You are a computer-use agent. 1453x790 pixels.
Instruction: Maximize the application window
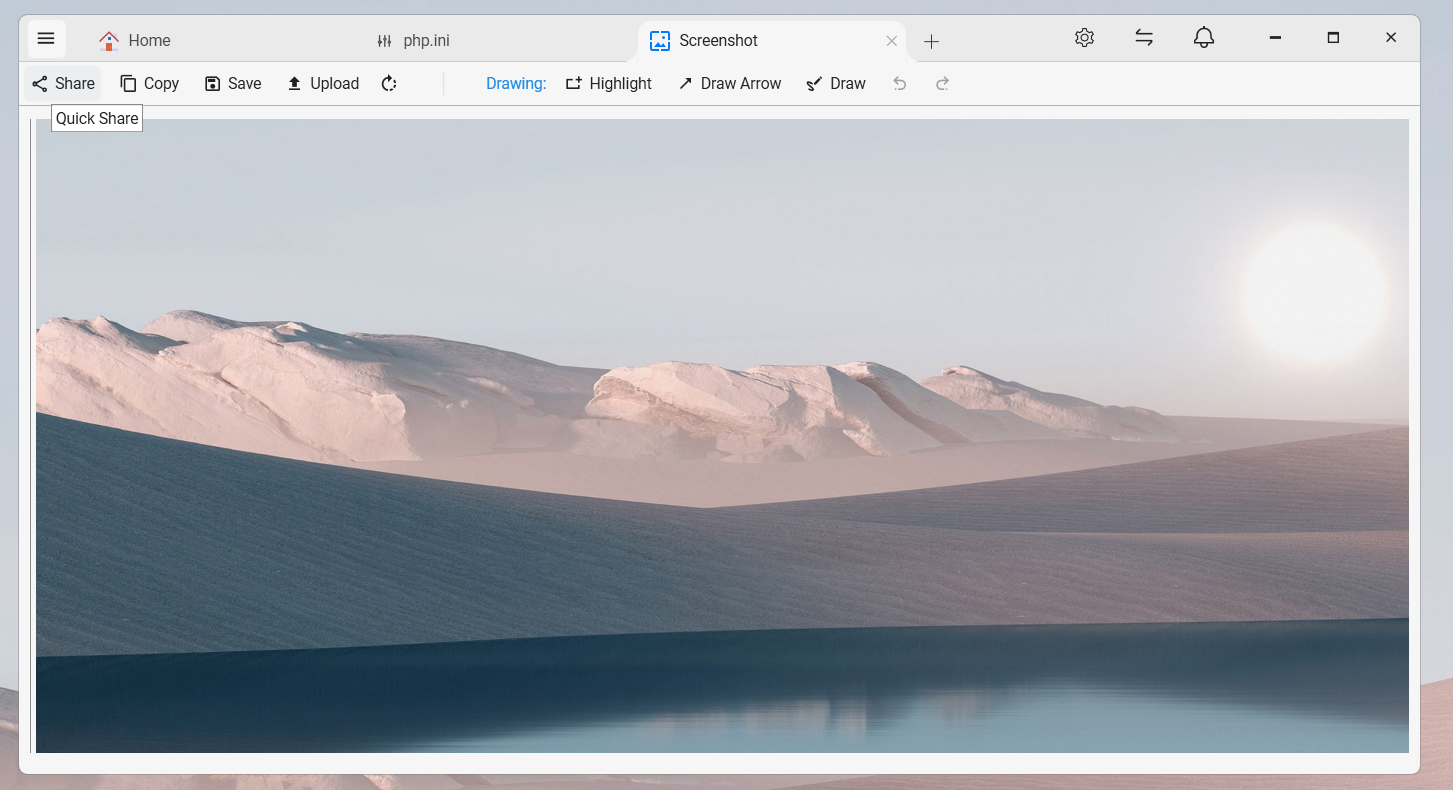tap(1333, 38)
